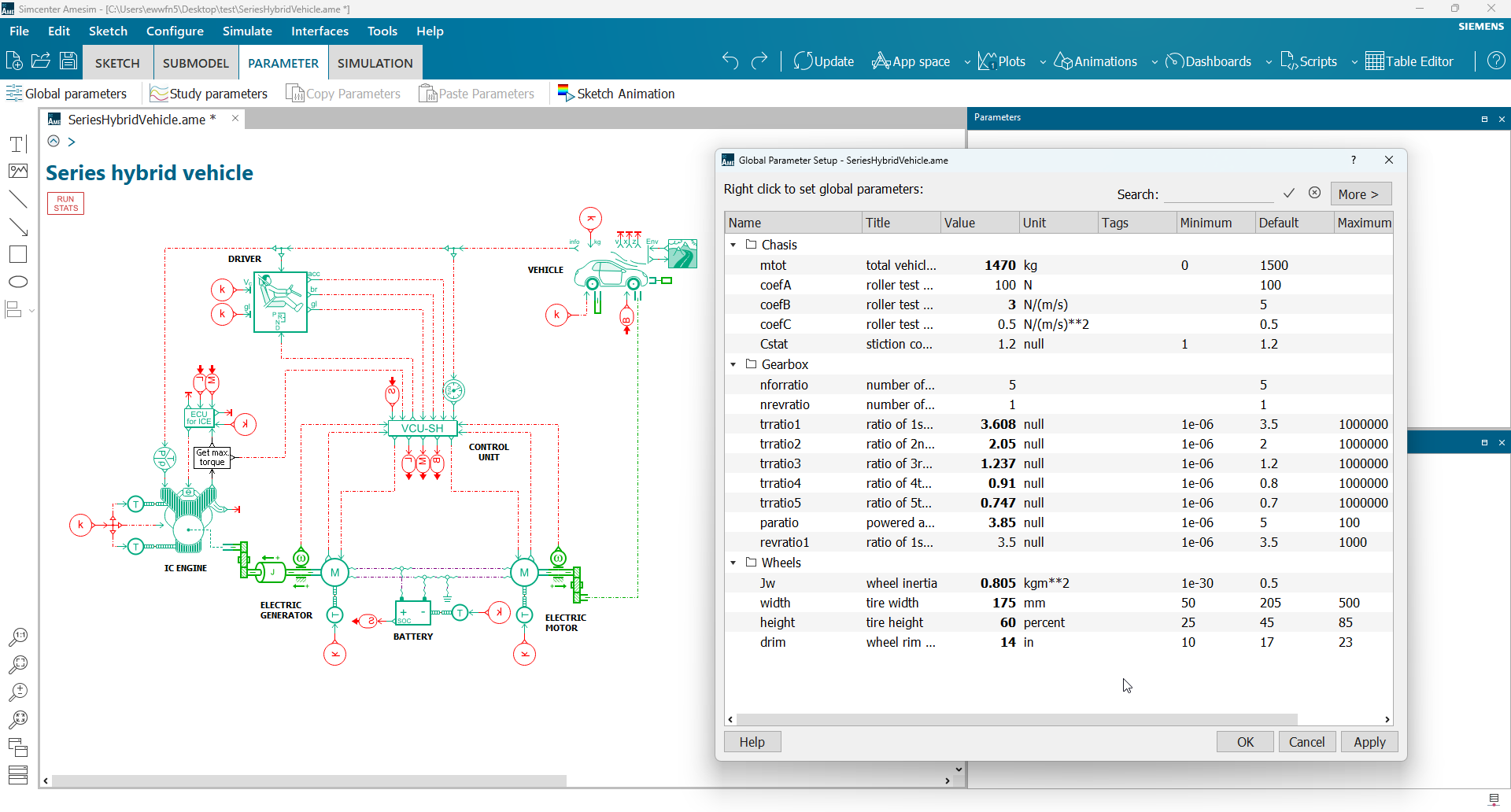Click the help question mark icon in toolbar
The width and height of the screenshot is (1511, 812).
point(1496,61)
